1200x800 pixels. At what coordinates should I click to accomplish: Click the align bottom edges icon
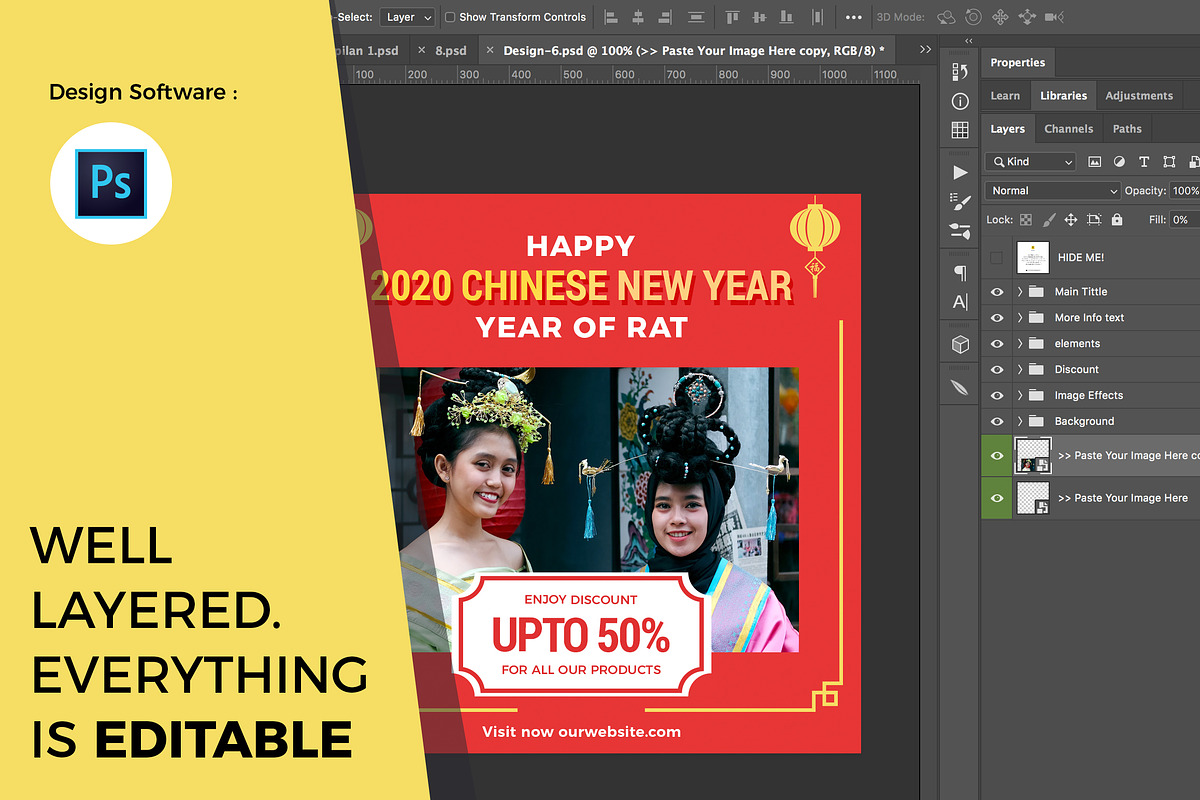pos(788,17)
